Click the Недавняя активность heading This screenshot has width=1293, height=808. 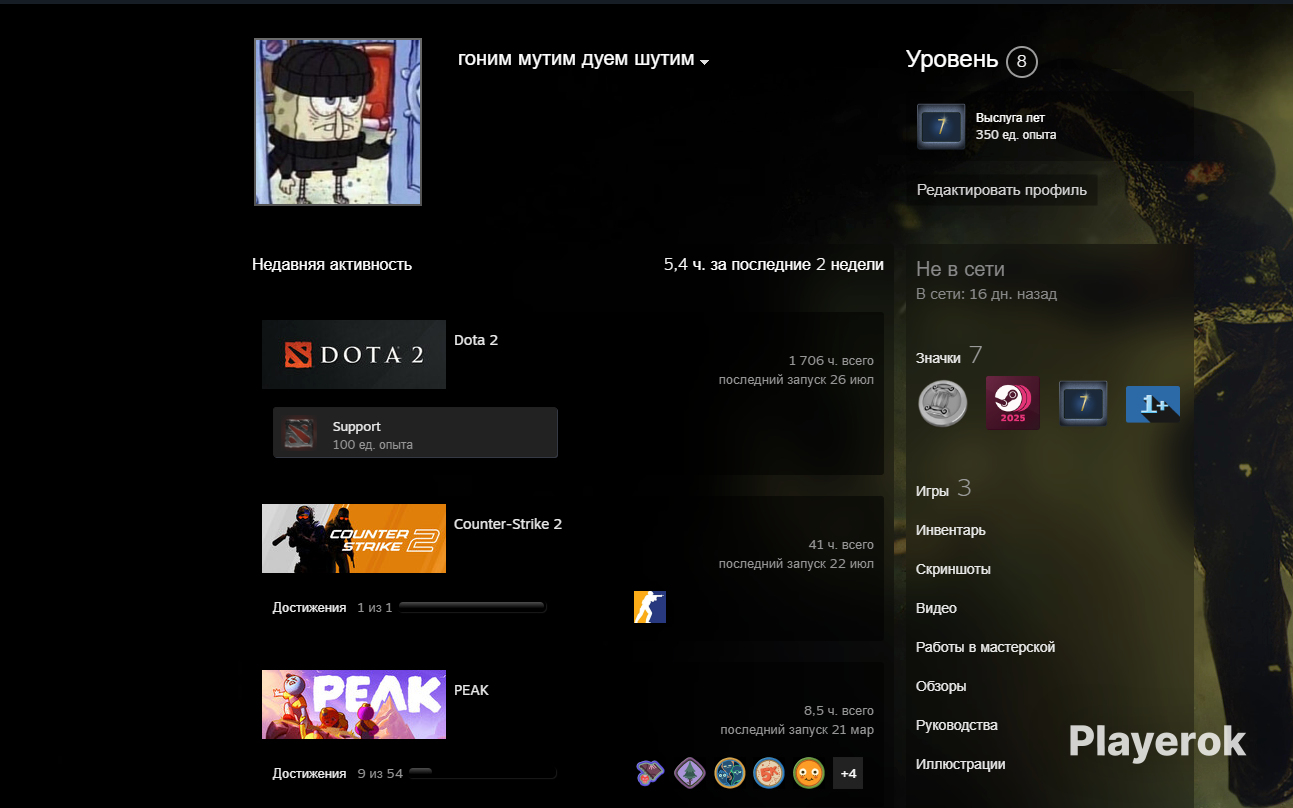click(x=332, y=265)
